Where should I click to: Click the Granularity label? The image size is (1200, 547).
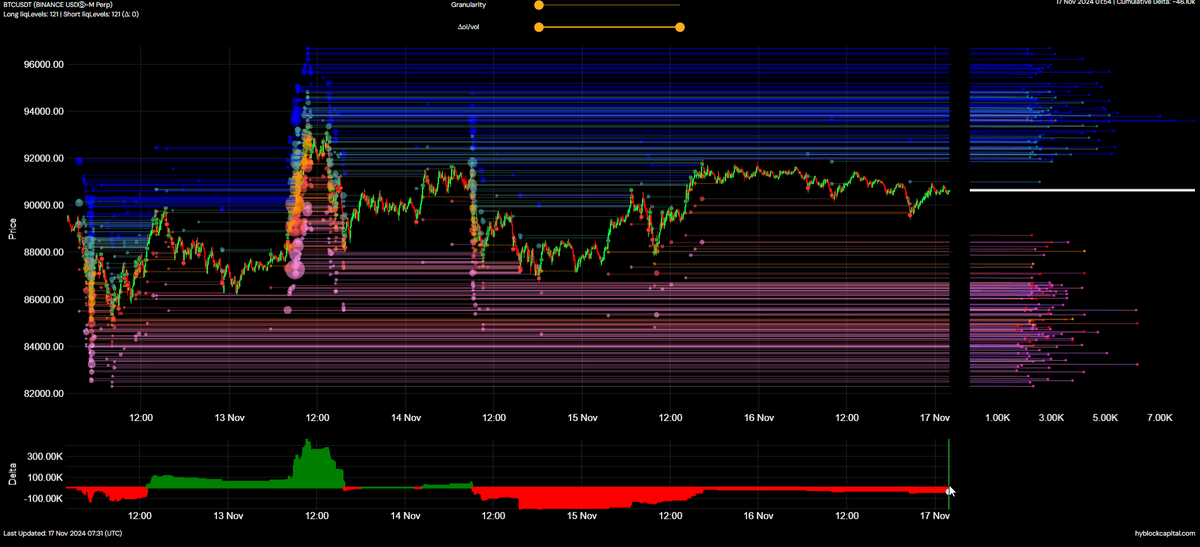tap(468, 5)
